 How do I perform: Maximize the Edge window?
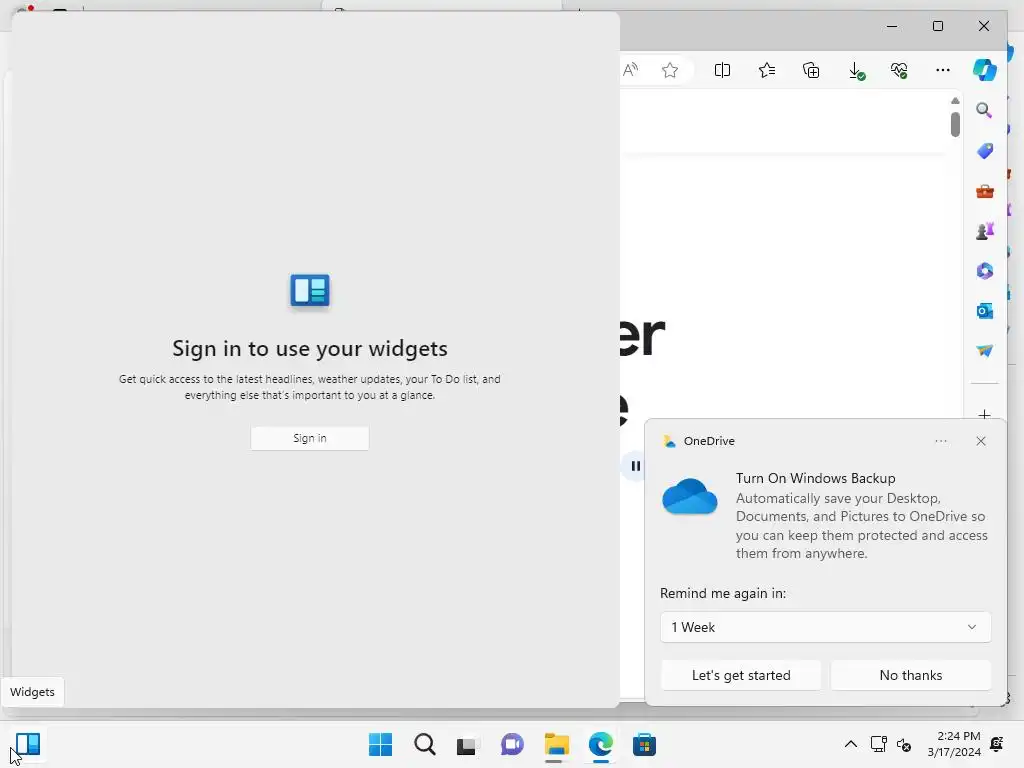point(938,26)
